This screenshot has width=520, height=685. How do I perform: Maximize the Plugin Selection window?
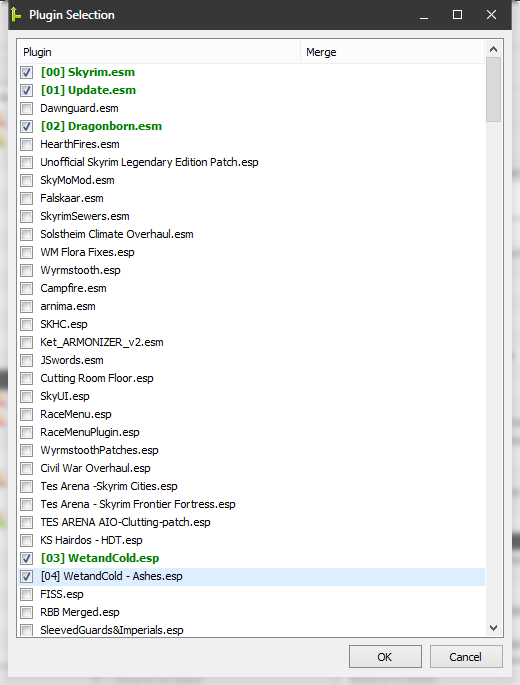point(457,15)
